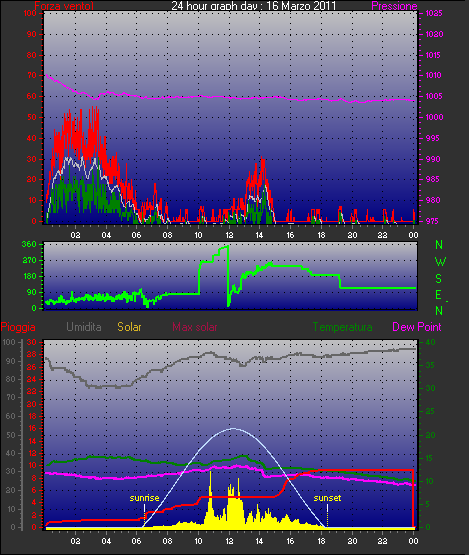Image resolution: width=469 pixels, height=555 pixels.
Task: Click the 'E' compass direction letter
Action: pos(438,295)
